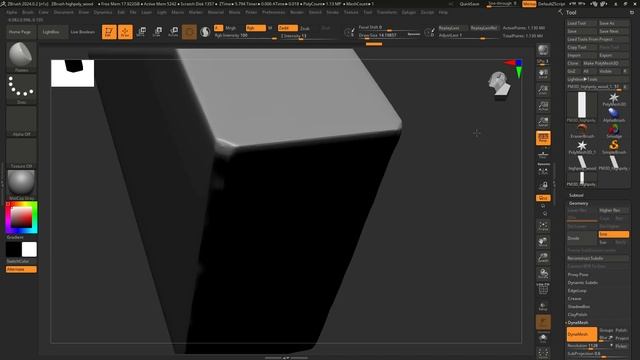Adjust the Draw Size slider
Screen dimensions: 640x360
coord(389,36)
